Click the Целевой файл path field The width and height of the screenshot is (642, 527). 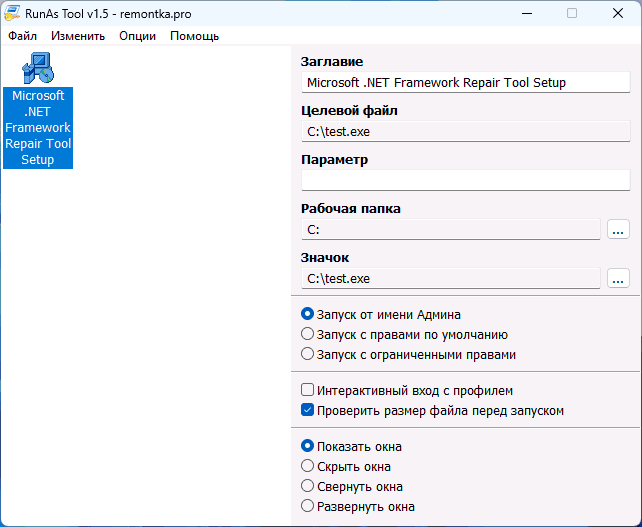point(465,131)
